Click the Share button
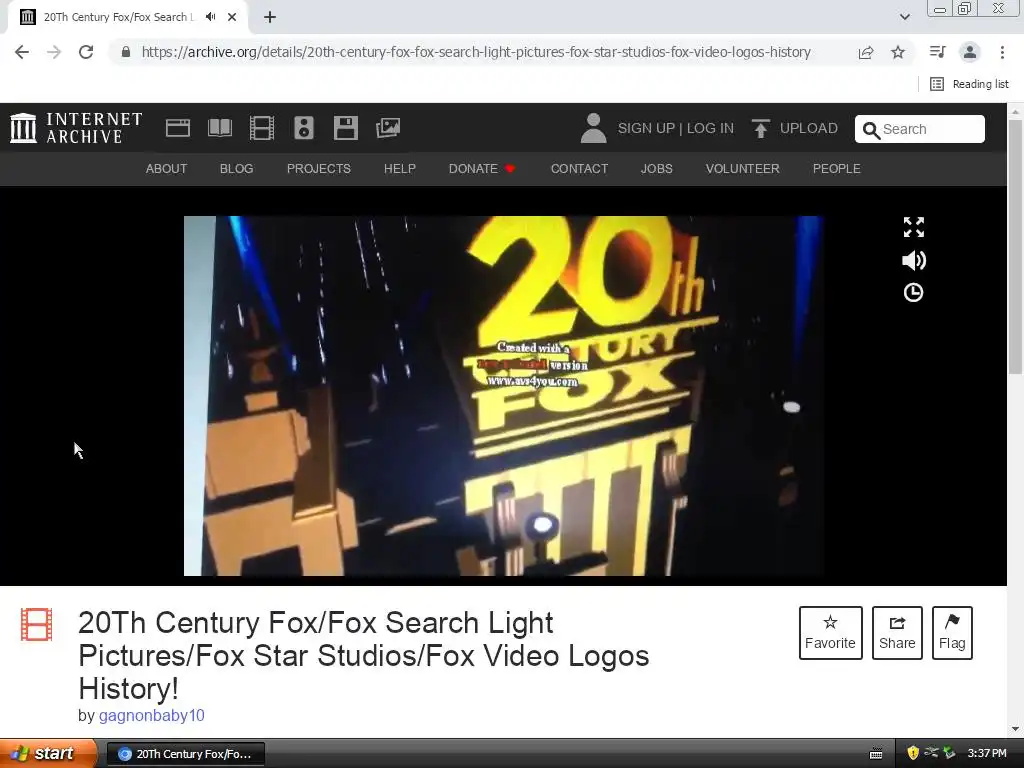This screenshot has width=1024, height=768. (x=897, y=633)
